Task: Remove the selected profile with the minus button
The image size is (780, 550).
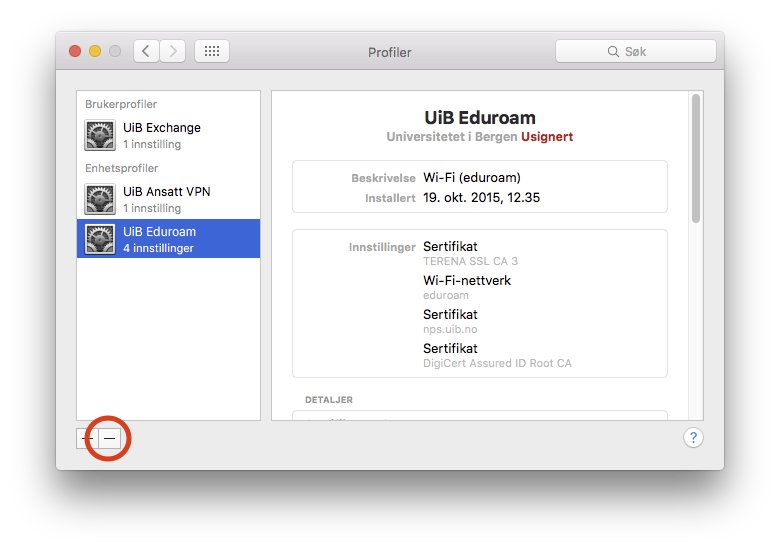Action: click(109, 438)
